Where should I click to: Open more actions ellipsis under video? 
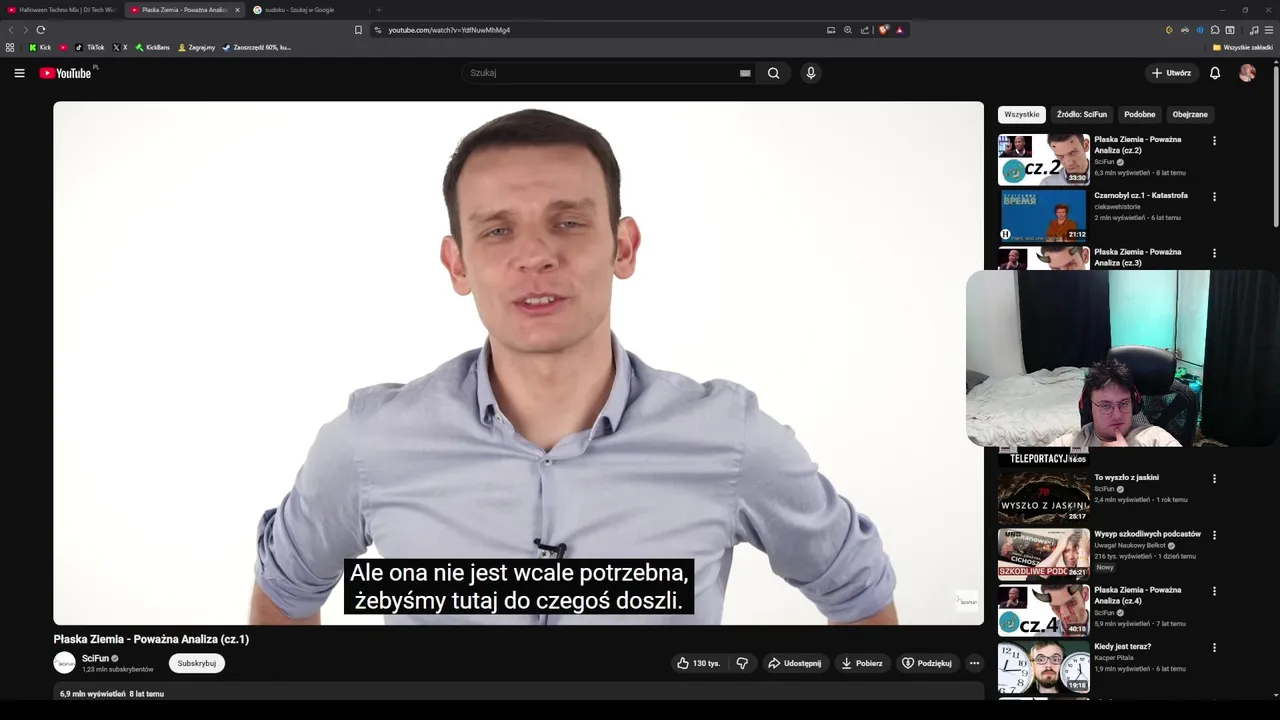coord(974,663)
